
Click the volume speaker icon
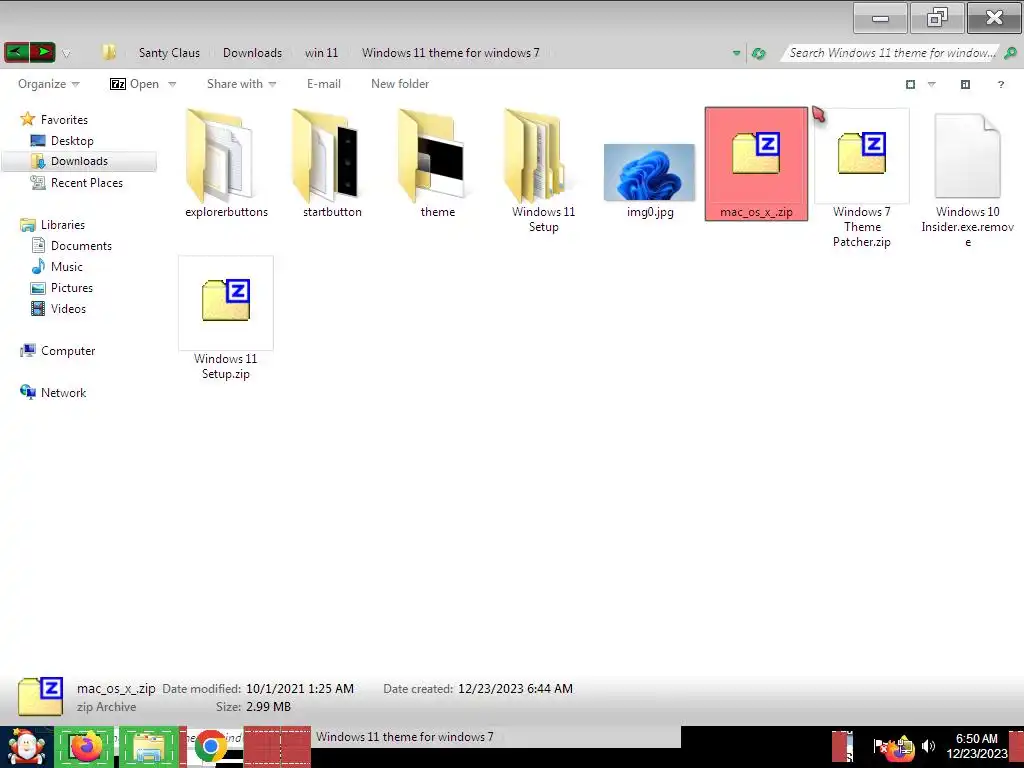click(x=928, y=746)
